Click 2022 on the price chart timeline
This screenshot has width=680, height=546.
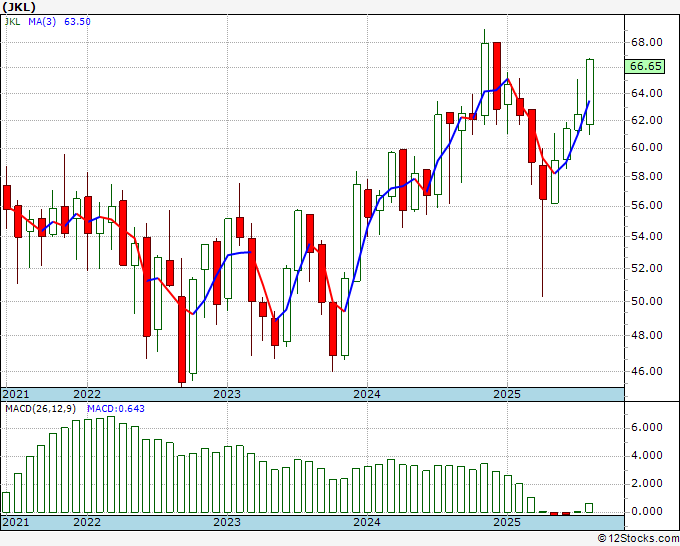point(87,394)
